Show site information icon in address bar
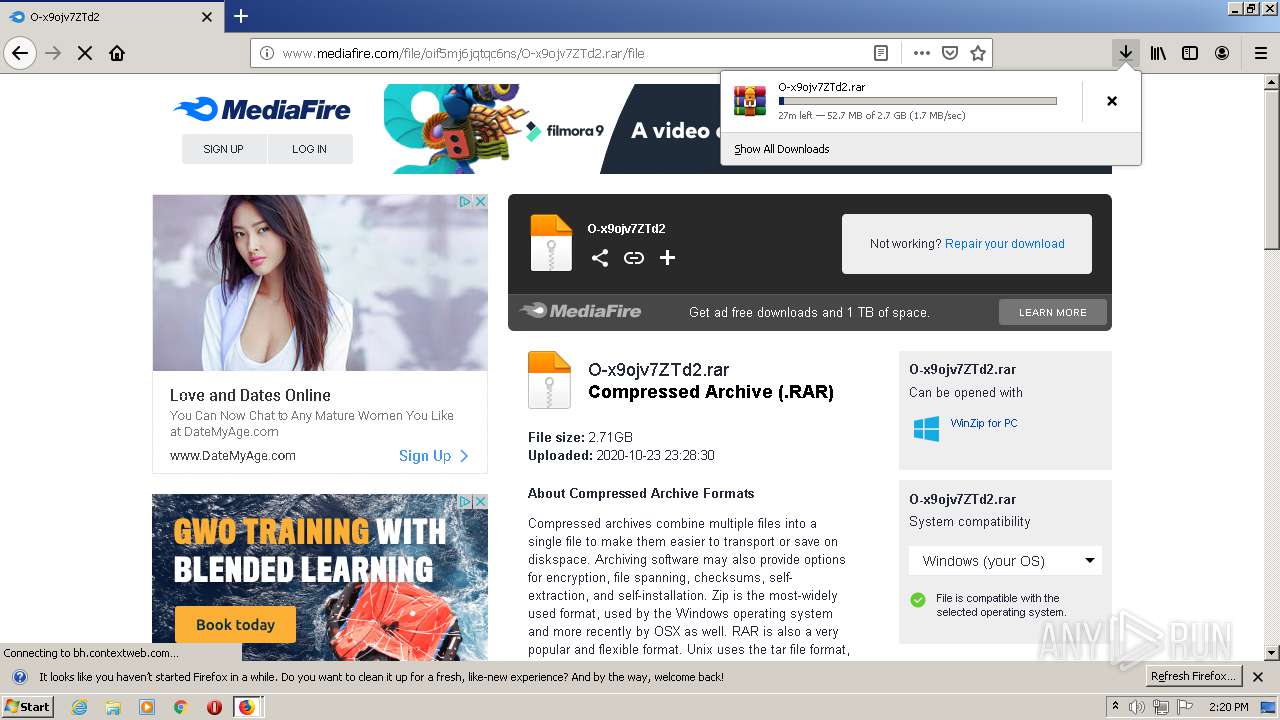This screenshot has height=720, width=1280. [x=267, y=53]
